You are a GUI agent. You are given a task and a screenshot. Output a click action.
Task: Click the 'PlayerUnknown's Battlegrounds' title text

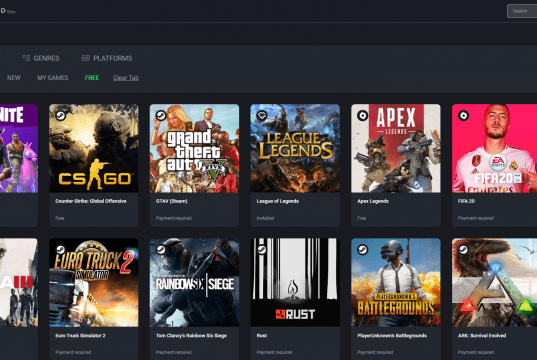click(x=392, y=336)
